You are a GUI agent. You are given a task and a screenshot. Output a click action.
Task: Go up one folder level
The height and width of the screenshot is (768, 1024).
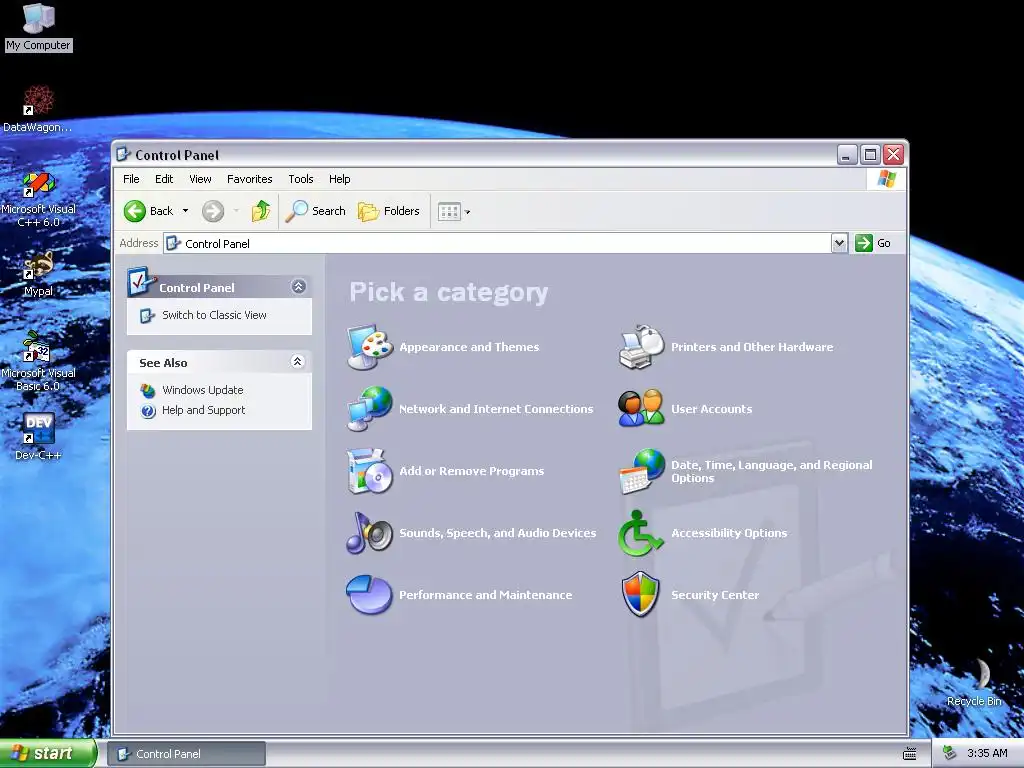(x=261, y=211)
